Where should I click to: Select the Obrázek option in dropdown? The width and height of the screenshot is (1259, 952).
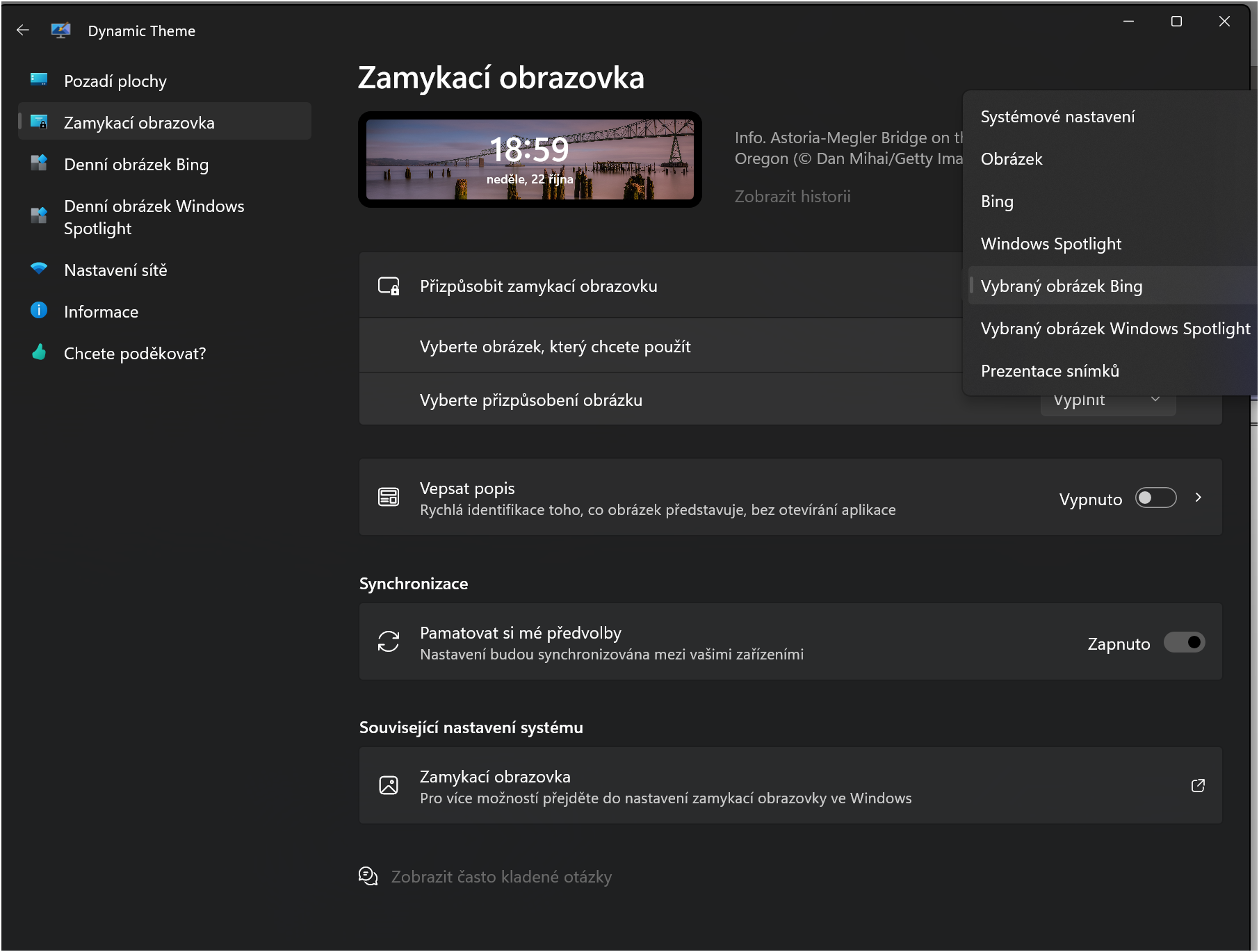pos(1011,159)
